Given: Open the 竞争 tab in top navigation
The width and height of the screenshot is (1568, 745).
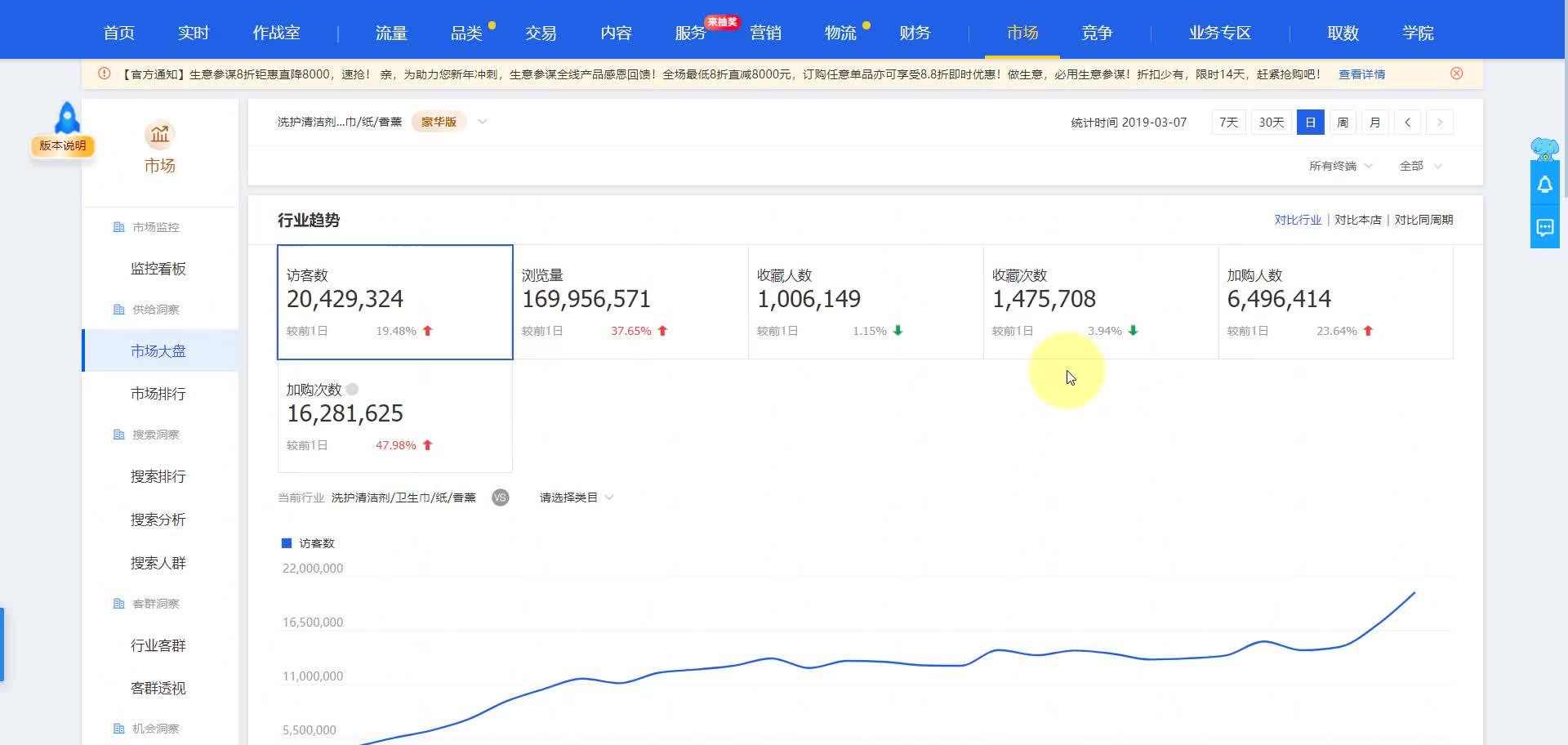Looking at the screenshot, I should pyautogui.click(x=1096, y=33).
